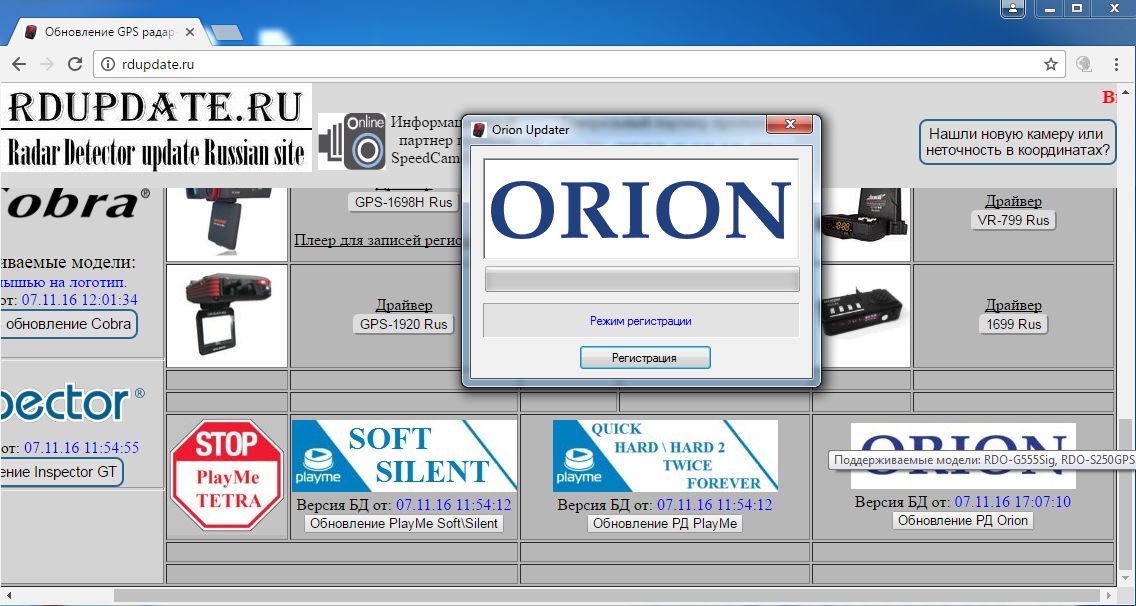The width and height of the screenshot is (1136, 606).
Task: Open a new browser tab
Action: [x=227, y=33]
